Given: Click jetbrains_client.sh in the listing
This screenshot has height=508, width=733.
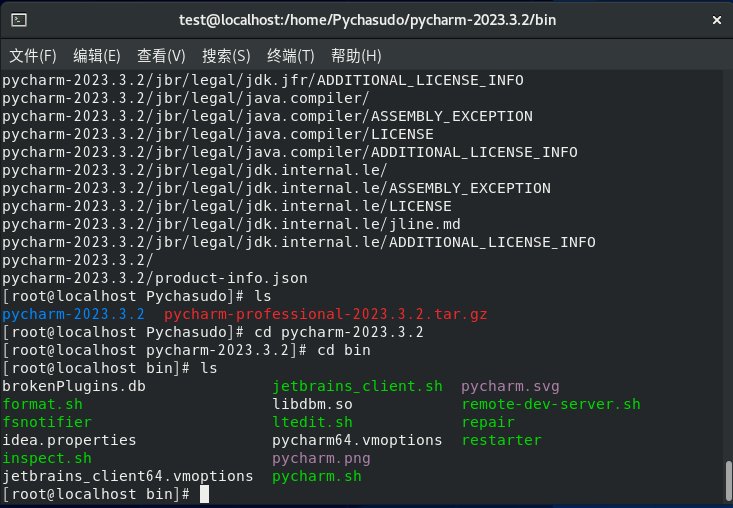Looking at the screenshot, I should [357, 386].
